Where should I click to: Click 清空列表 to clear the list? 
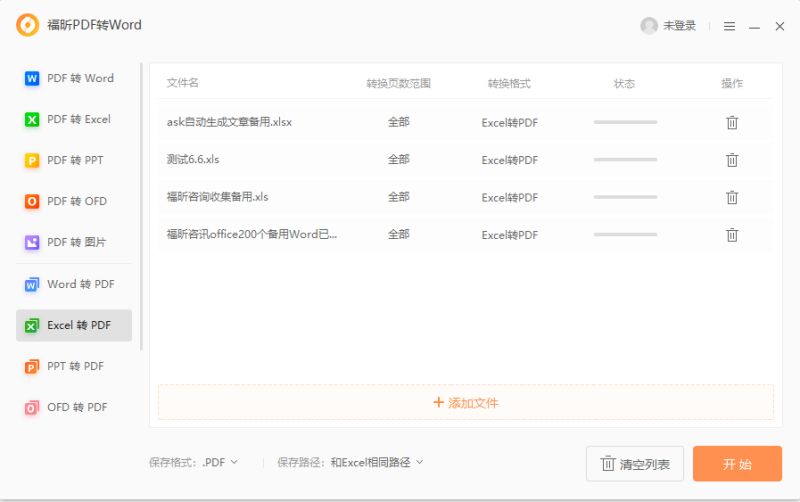[x=635, y=464]
